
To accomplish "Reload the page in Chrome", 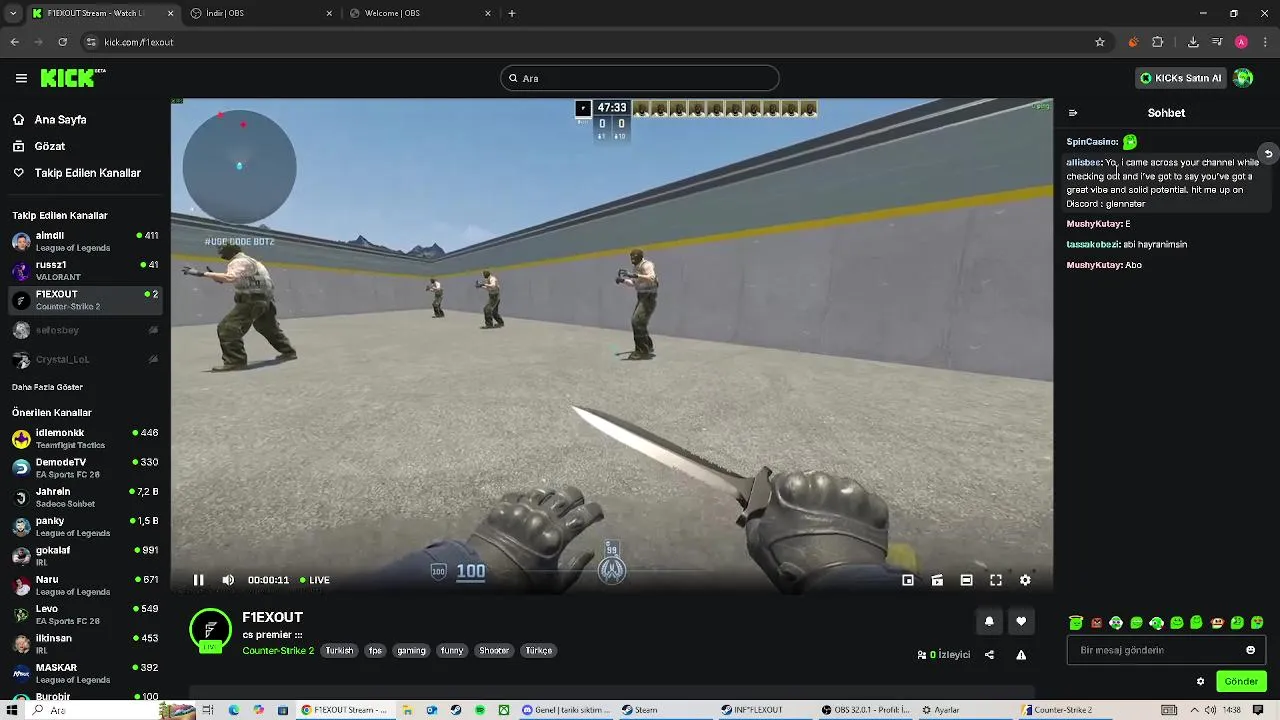I will (x=62, y=42).
